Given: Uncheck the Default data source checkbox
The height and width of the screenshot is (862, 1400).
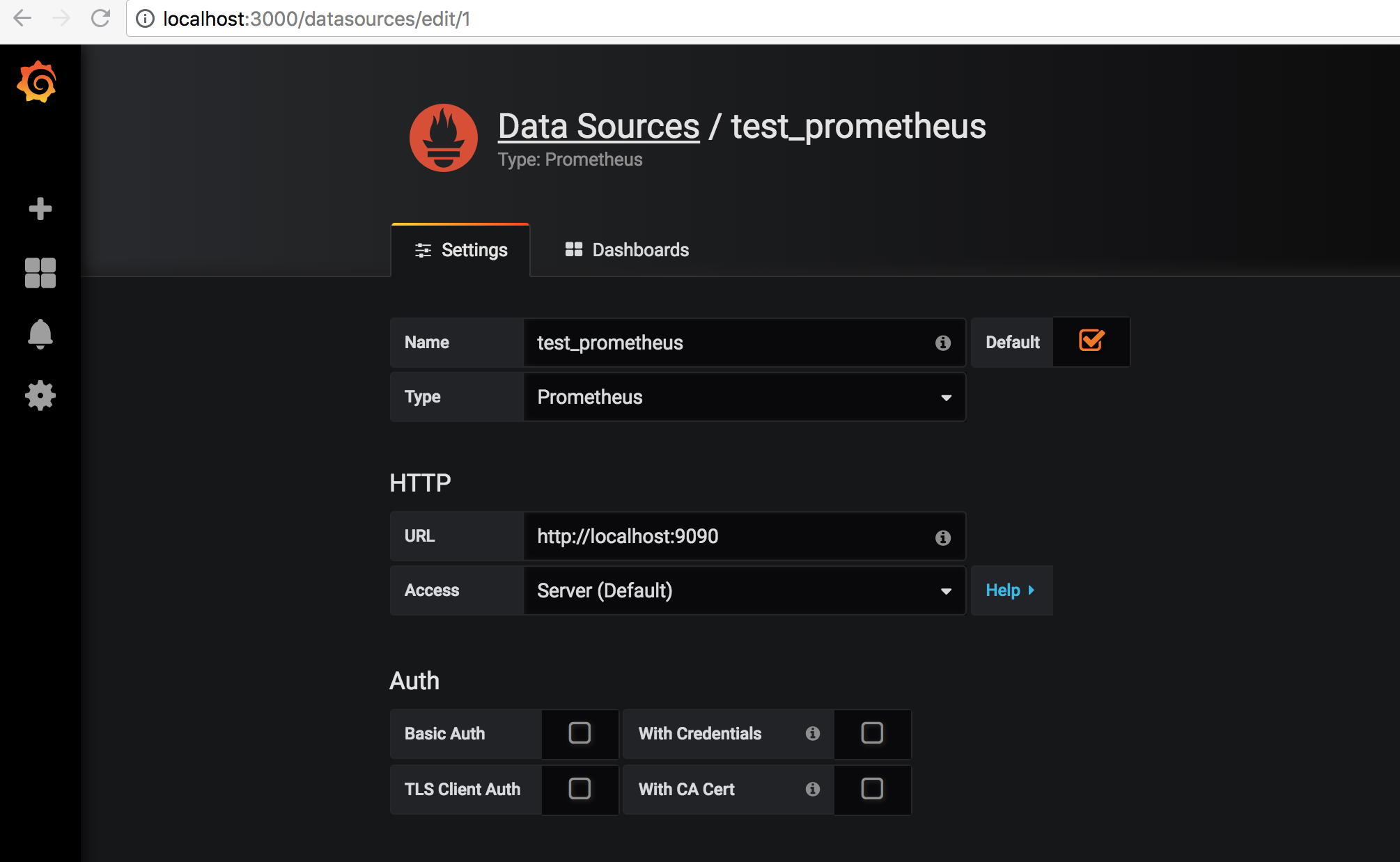Looking at the screenshot, I should 1091,340.
